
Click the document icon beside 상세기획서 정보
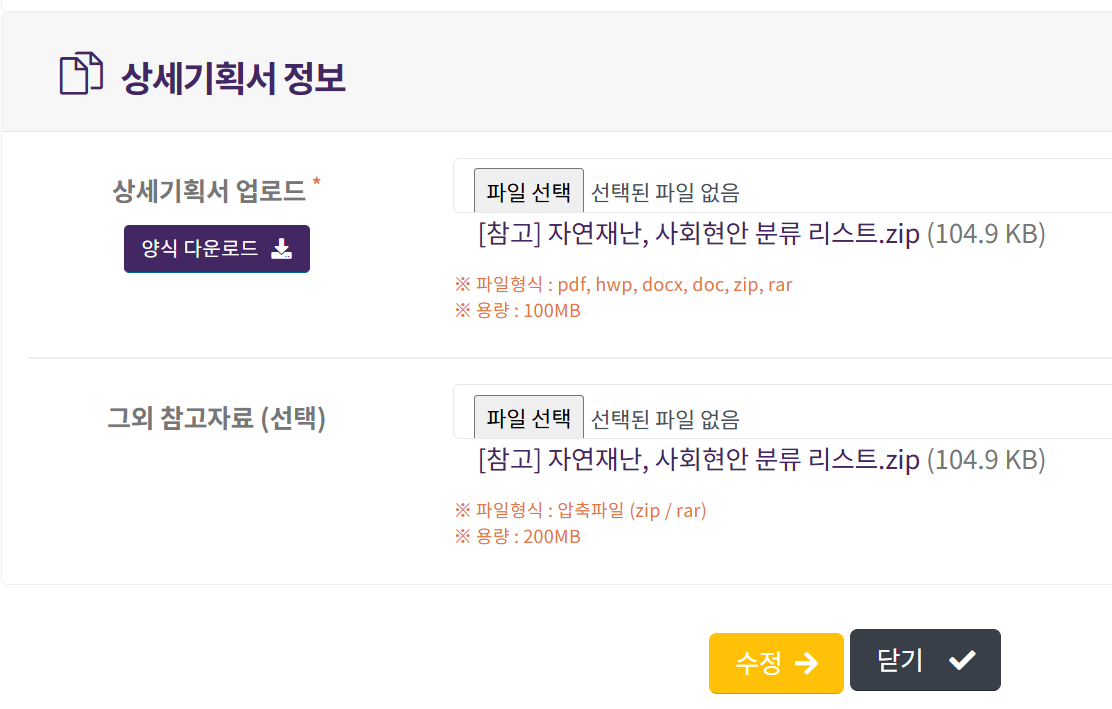[x=81, y=73]
